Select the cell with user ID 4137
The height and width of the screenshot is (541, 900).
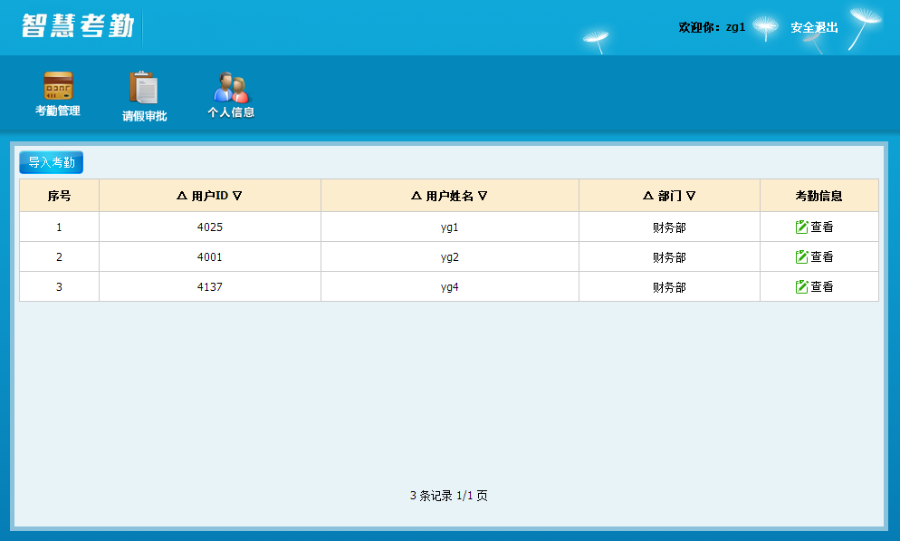tap(210, 287)
